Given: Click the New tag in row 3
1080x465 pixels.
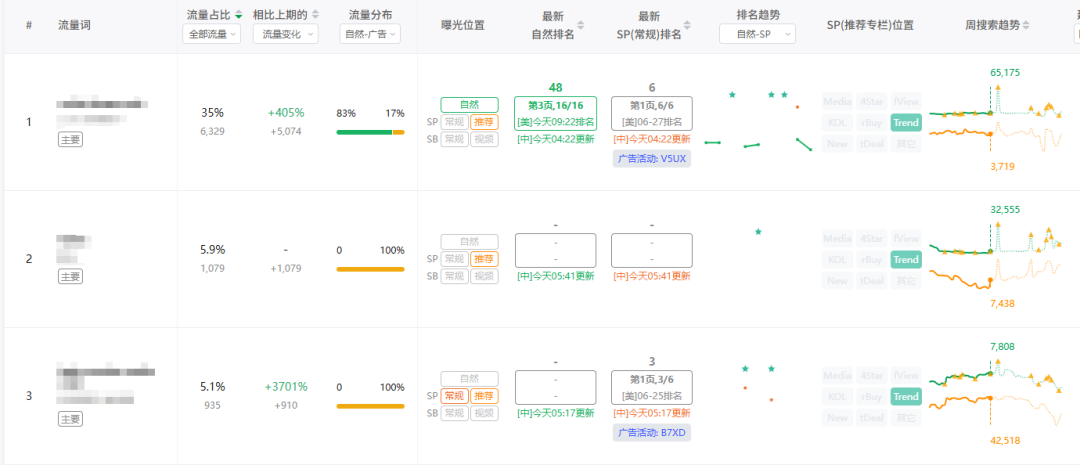Looking at the screenshot, I should (838, 417).
